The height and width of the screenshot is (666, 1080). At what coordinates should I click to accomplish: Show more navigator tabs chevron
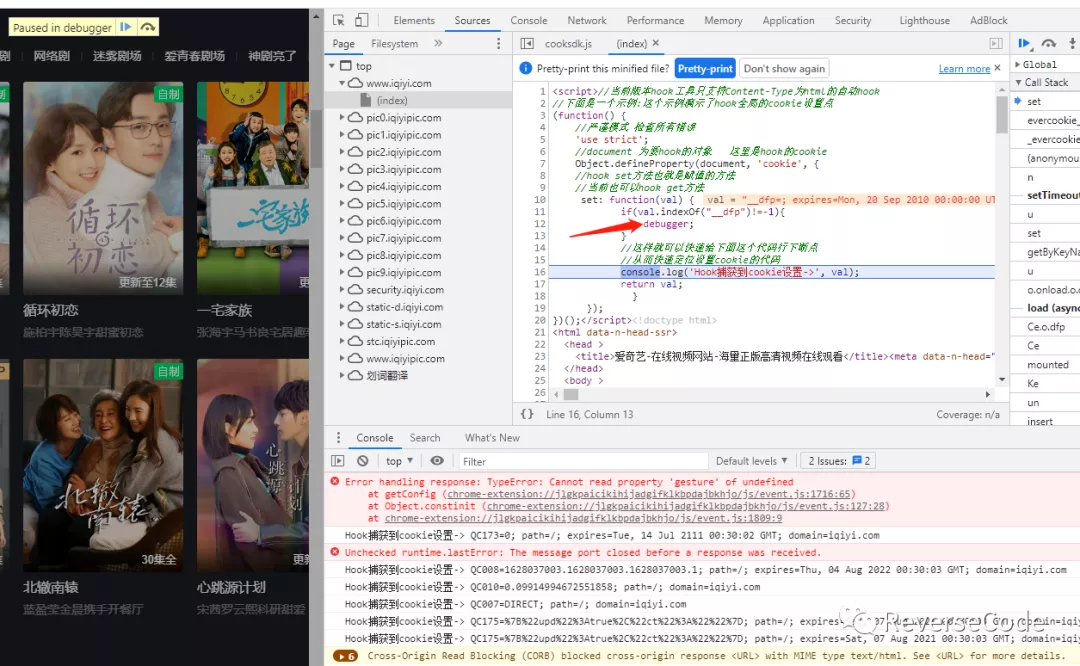coord(438,43)
